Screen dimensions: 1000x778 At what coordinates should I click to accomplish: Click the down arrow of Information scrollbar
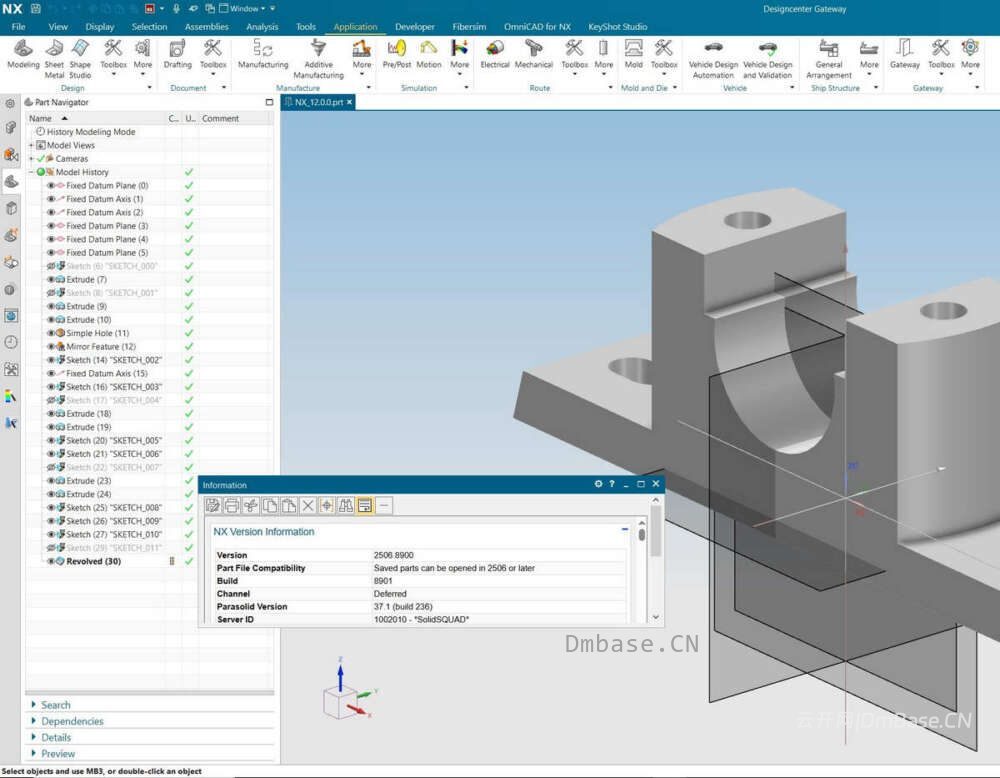click(x=656, y=617)
